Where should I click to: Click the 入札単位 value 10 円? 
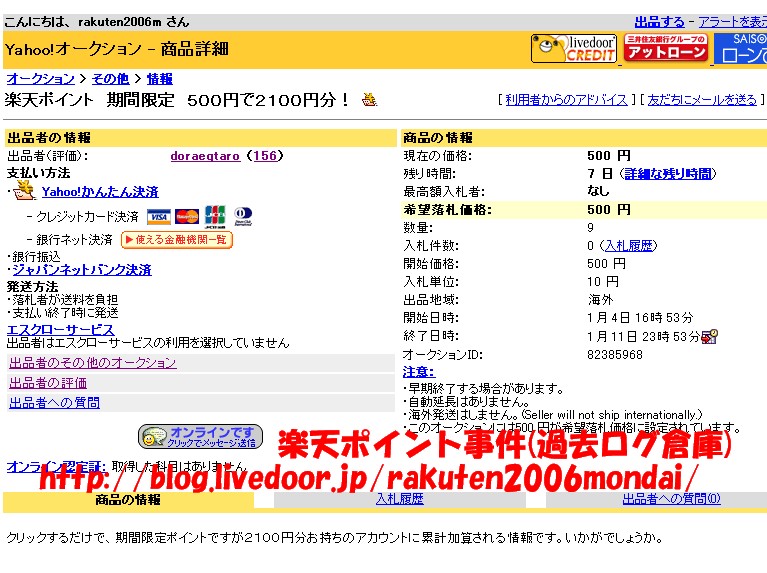603,282
